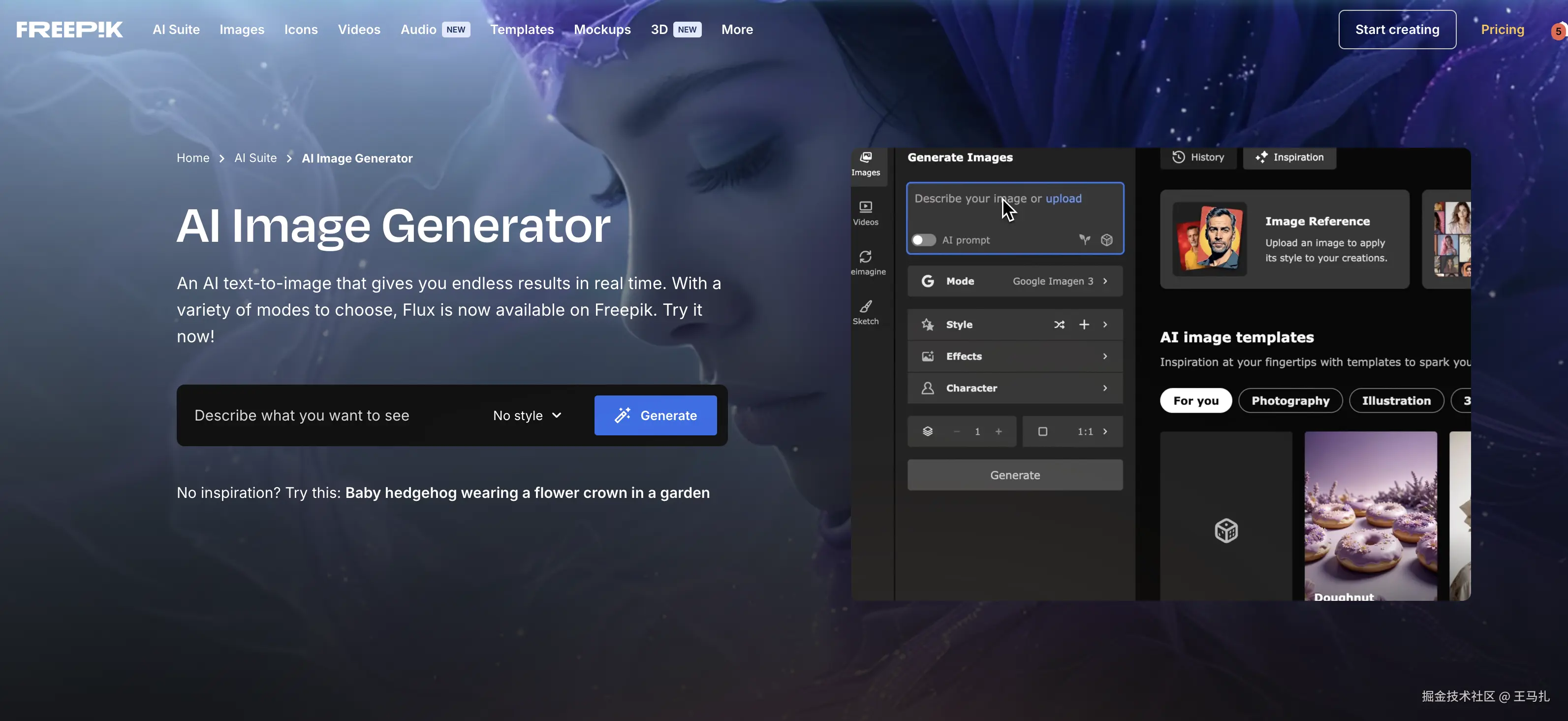
Task: Select the For you template tab
Action: pyautogui.click(x=1195, y=401)
